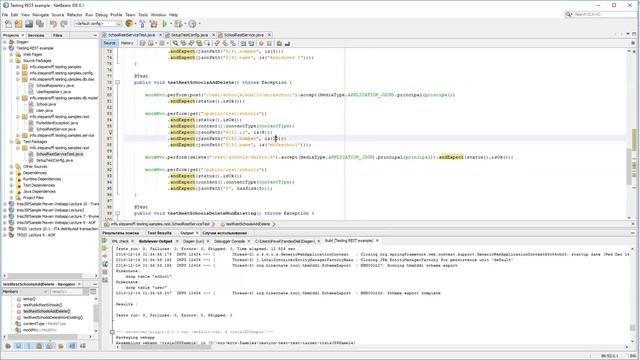Toggle show static members filter in Navigator
This screenshot has width=640, height=360.
29,346
